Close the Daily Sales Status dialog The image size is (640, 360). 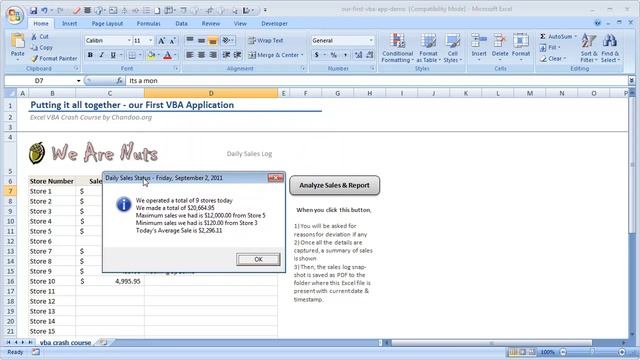pos(276,178)
